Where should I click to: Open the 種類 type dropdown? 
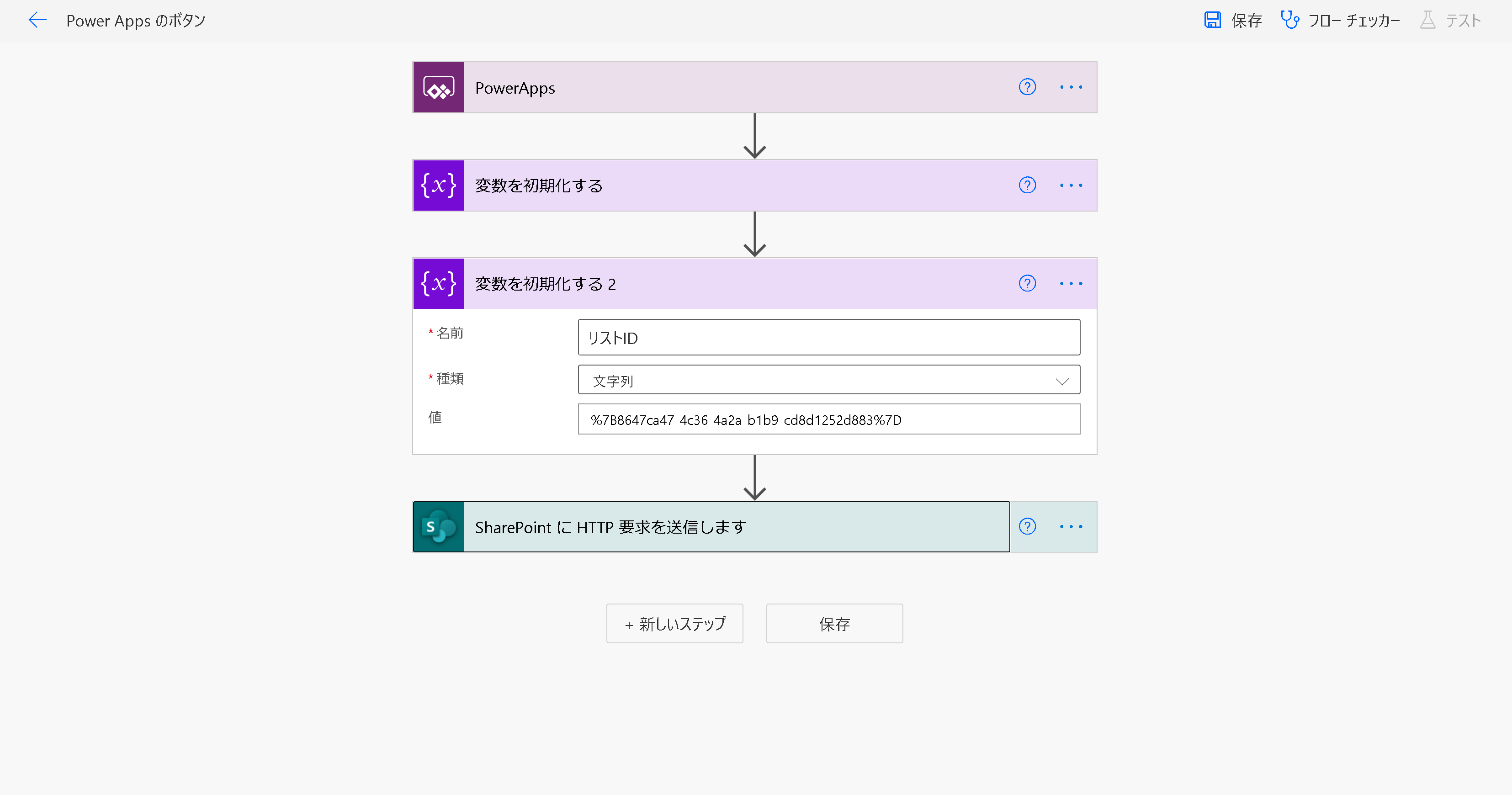pyautogui.click(x=828, y=380)
